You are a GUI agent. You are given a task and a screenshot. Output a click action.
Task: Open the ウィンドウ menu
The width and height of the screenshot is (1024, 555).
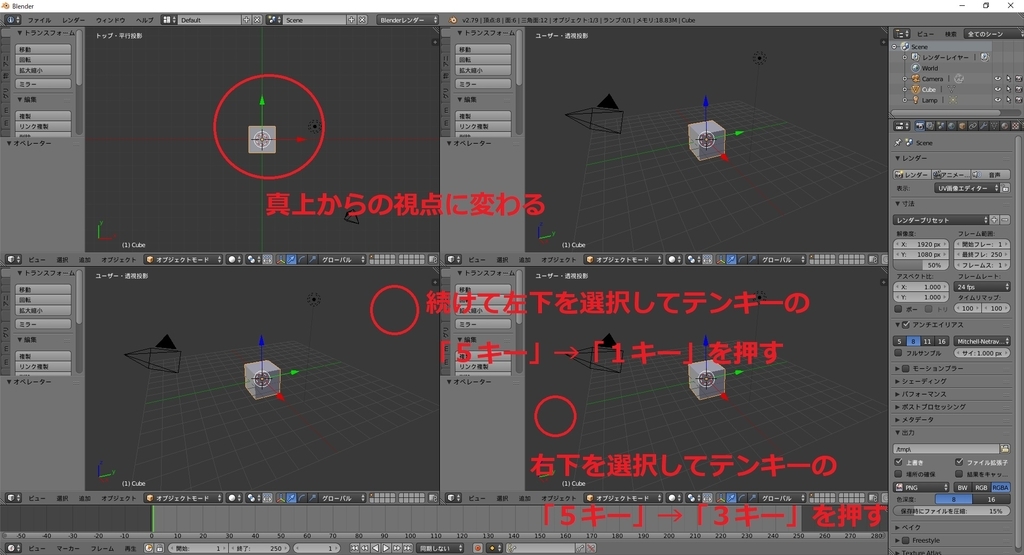tap(110, 20)
